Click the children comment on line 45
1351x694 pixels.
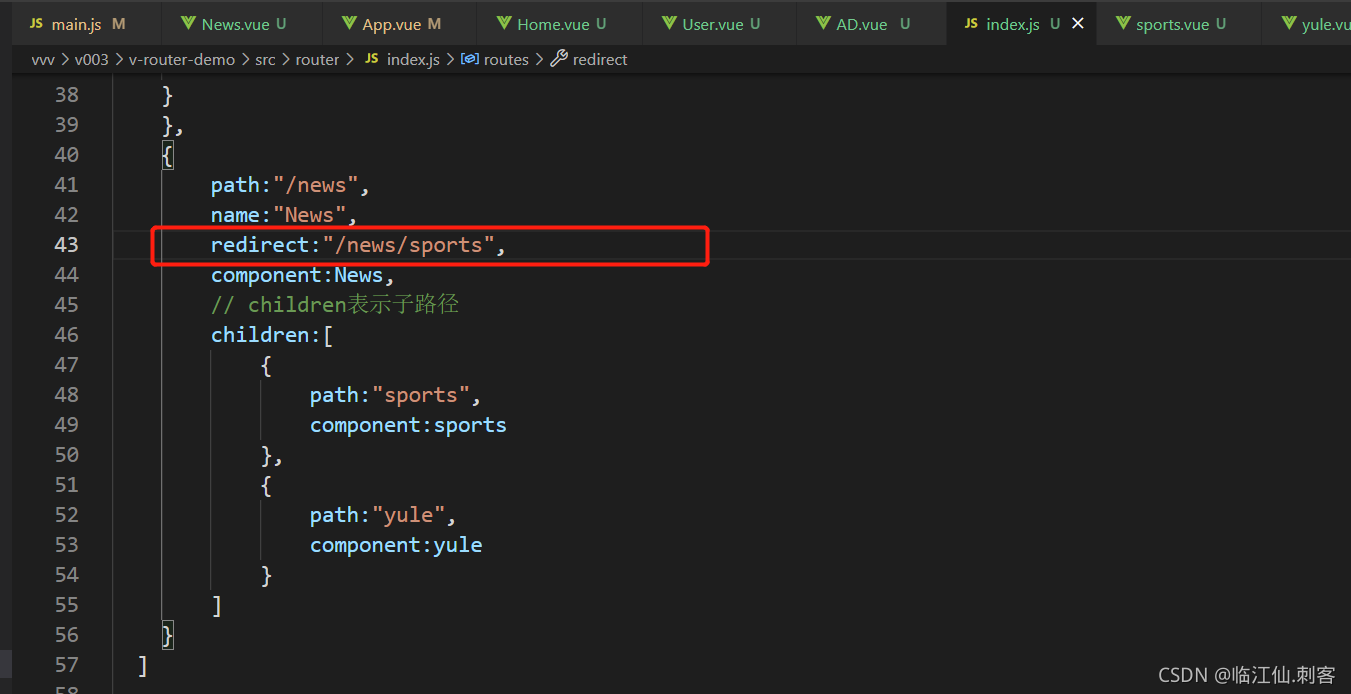pos(335,305)
